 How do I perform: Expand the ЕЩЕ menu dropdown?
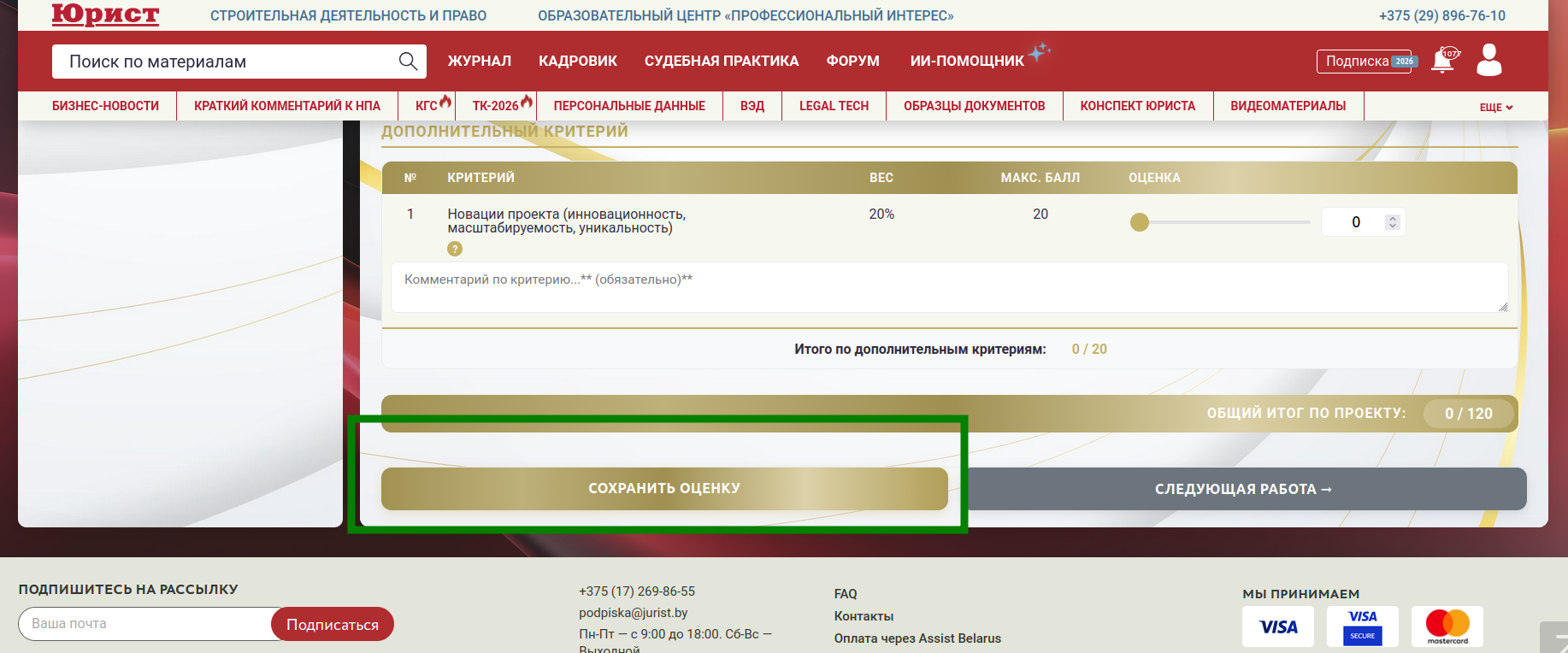1495,107
